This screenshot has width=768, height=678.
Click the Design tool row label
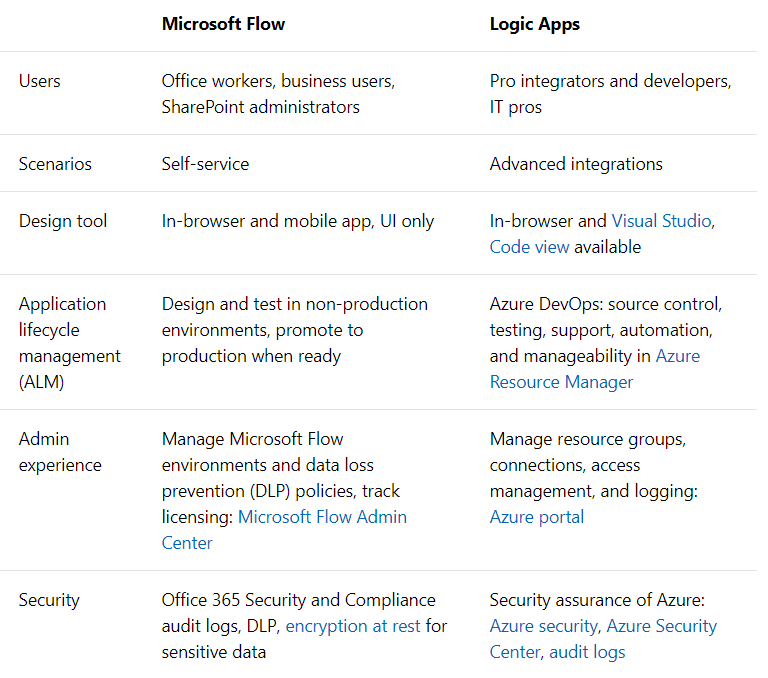point(63,221)
